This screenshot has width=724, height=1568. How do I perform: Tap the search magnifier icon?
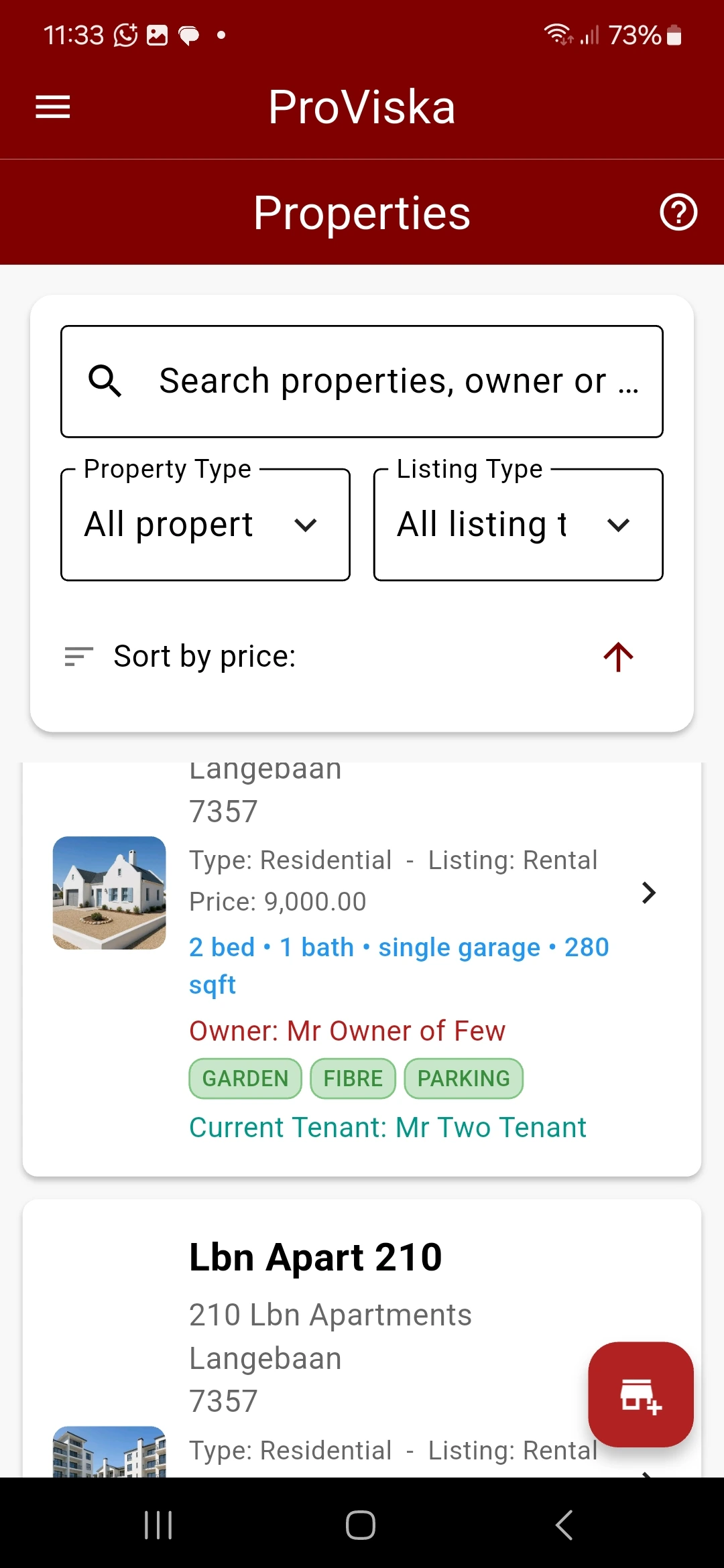pos(105,381)
